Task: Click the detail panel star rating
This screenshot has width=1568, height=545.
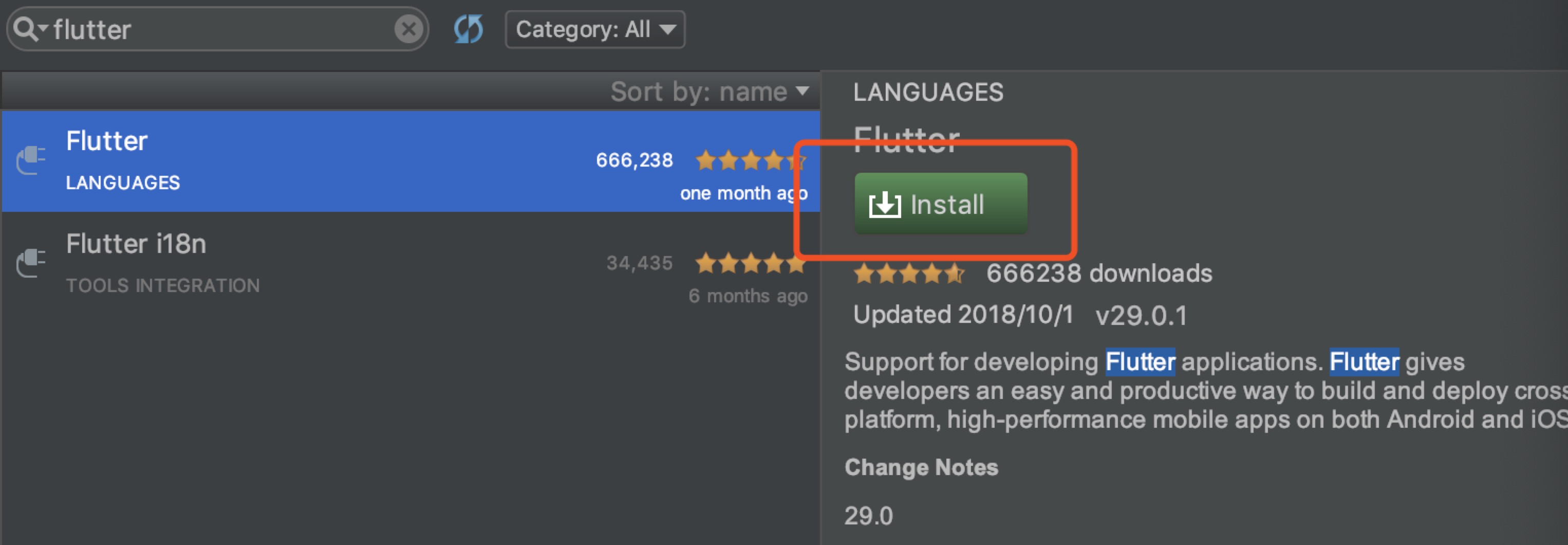Action: (909, 274)
